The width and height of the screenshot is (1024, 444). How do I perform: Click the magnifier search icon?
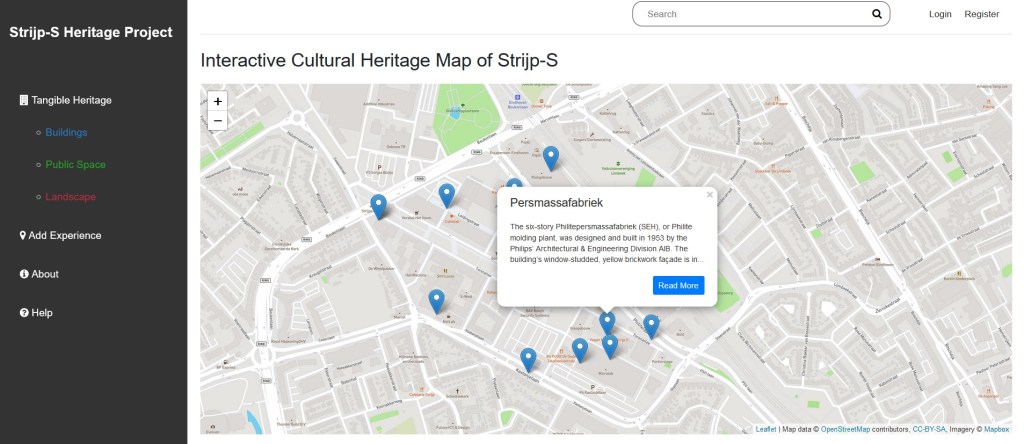877,14
